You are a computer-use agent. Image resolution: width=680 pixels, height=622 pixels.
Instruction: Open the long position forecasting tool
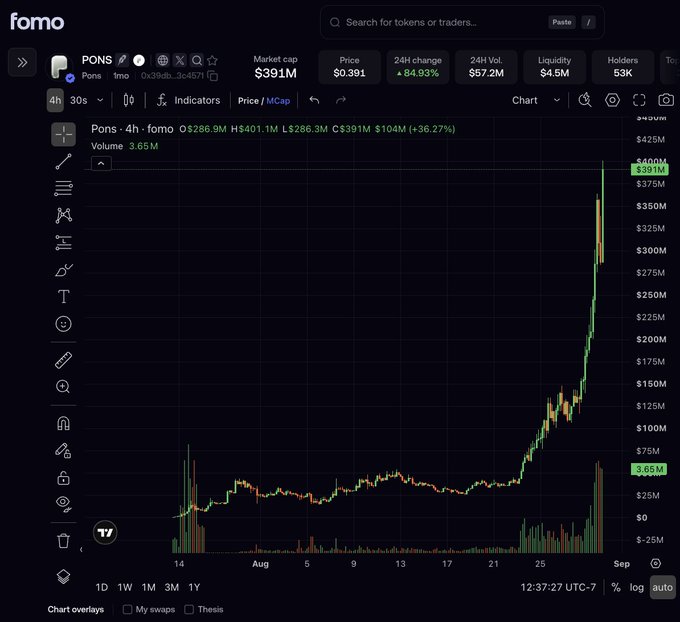coord(63,243)
